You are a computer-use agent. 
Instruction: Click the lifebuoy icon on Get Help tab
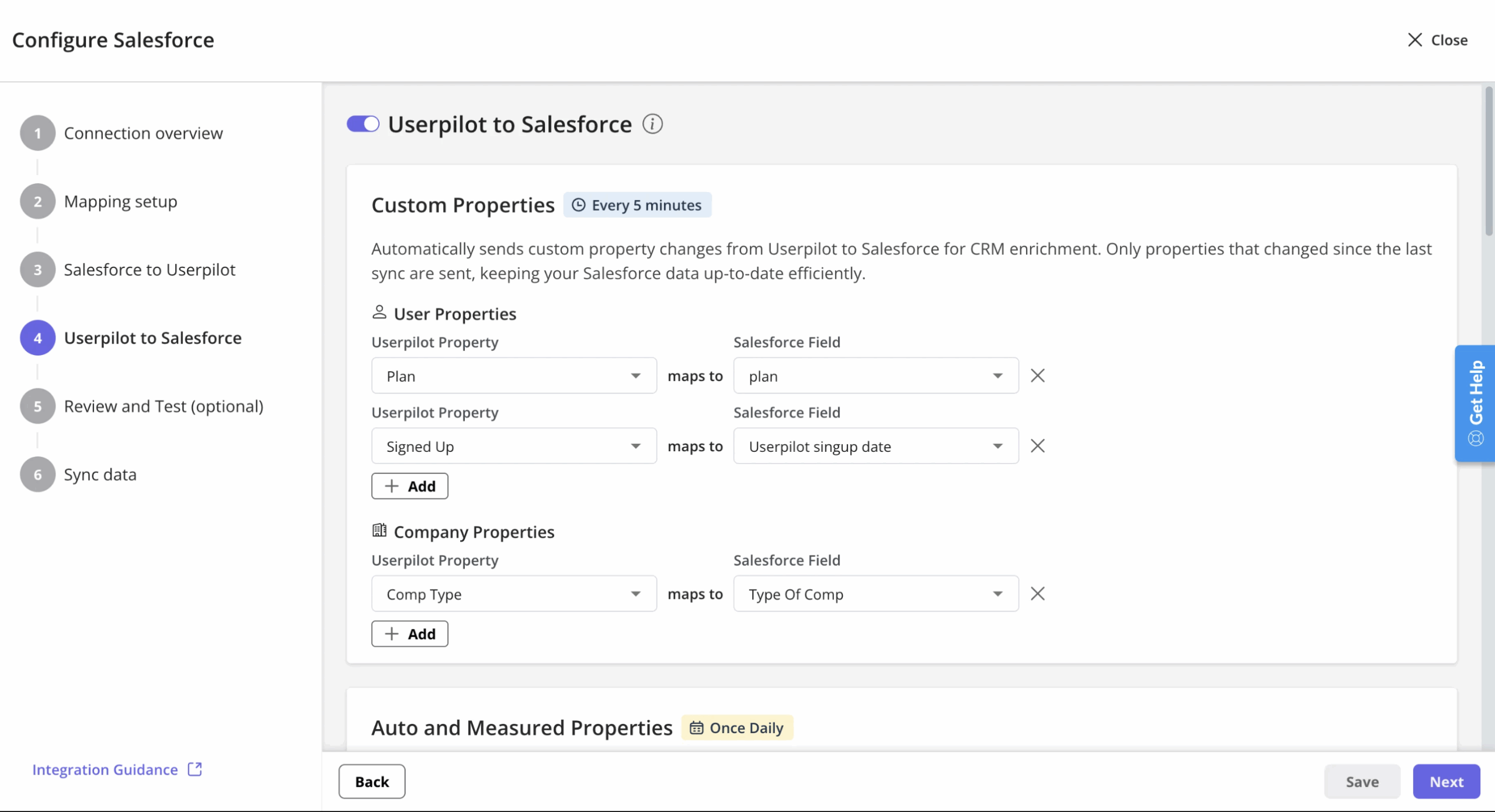pos(1476,438)
